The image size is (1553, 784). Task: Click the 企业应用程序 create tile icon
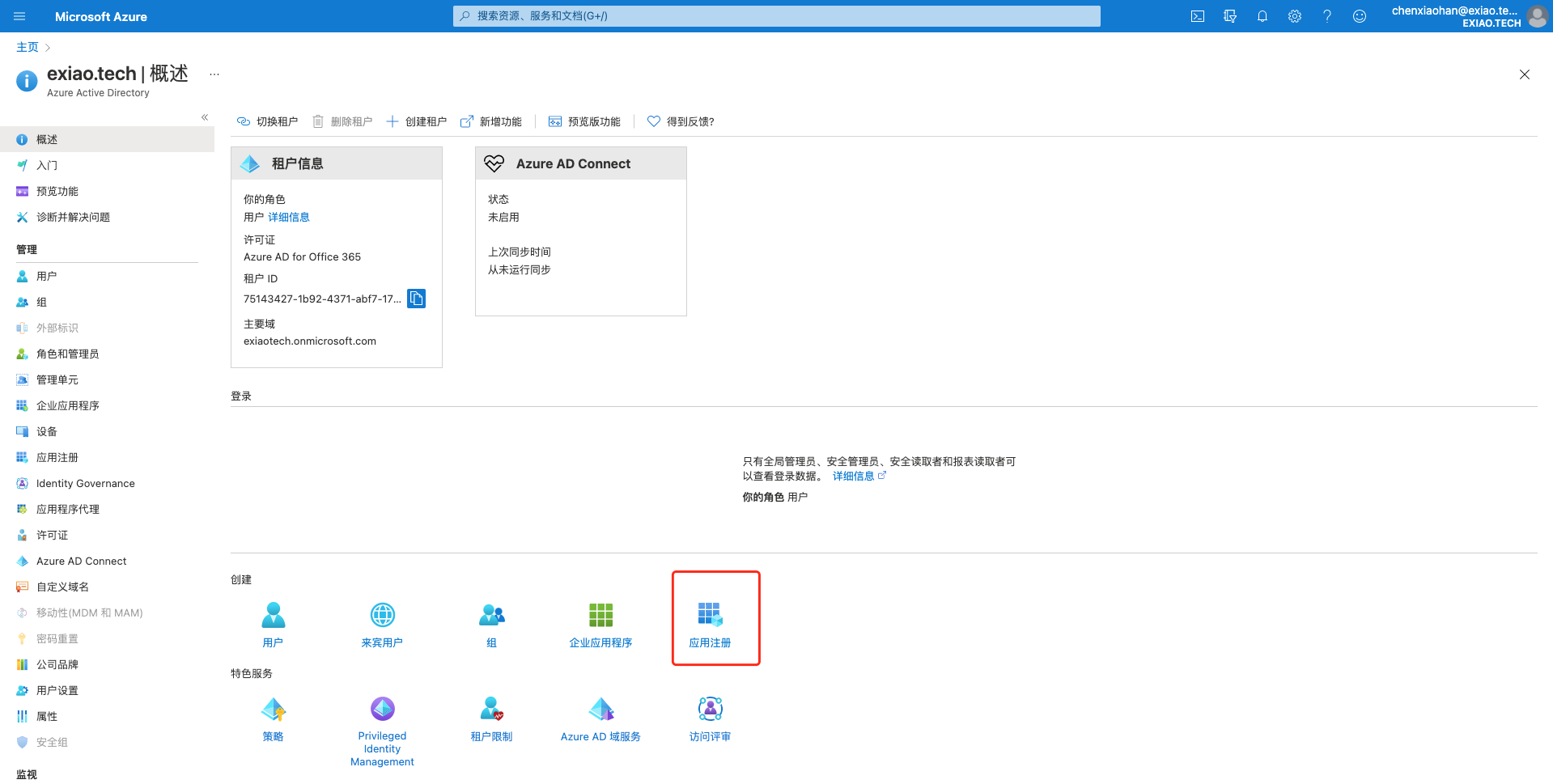tap(600, 615)
